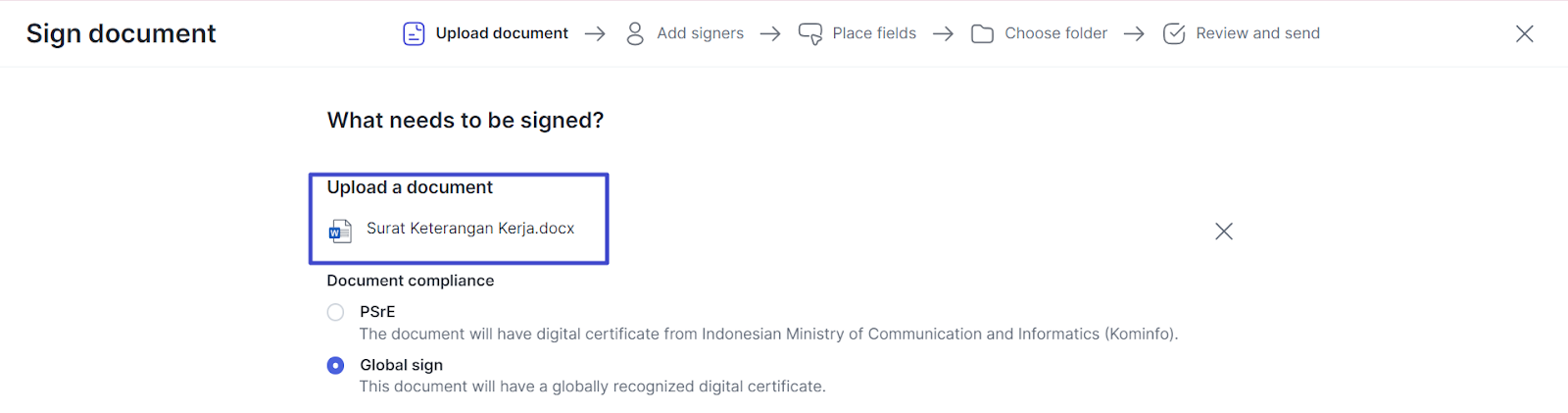
Task: Click the PSrE option label
Action: click(x=377, y=312)
